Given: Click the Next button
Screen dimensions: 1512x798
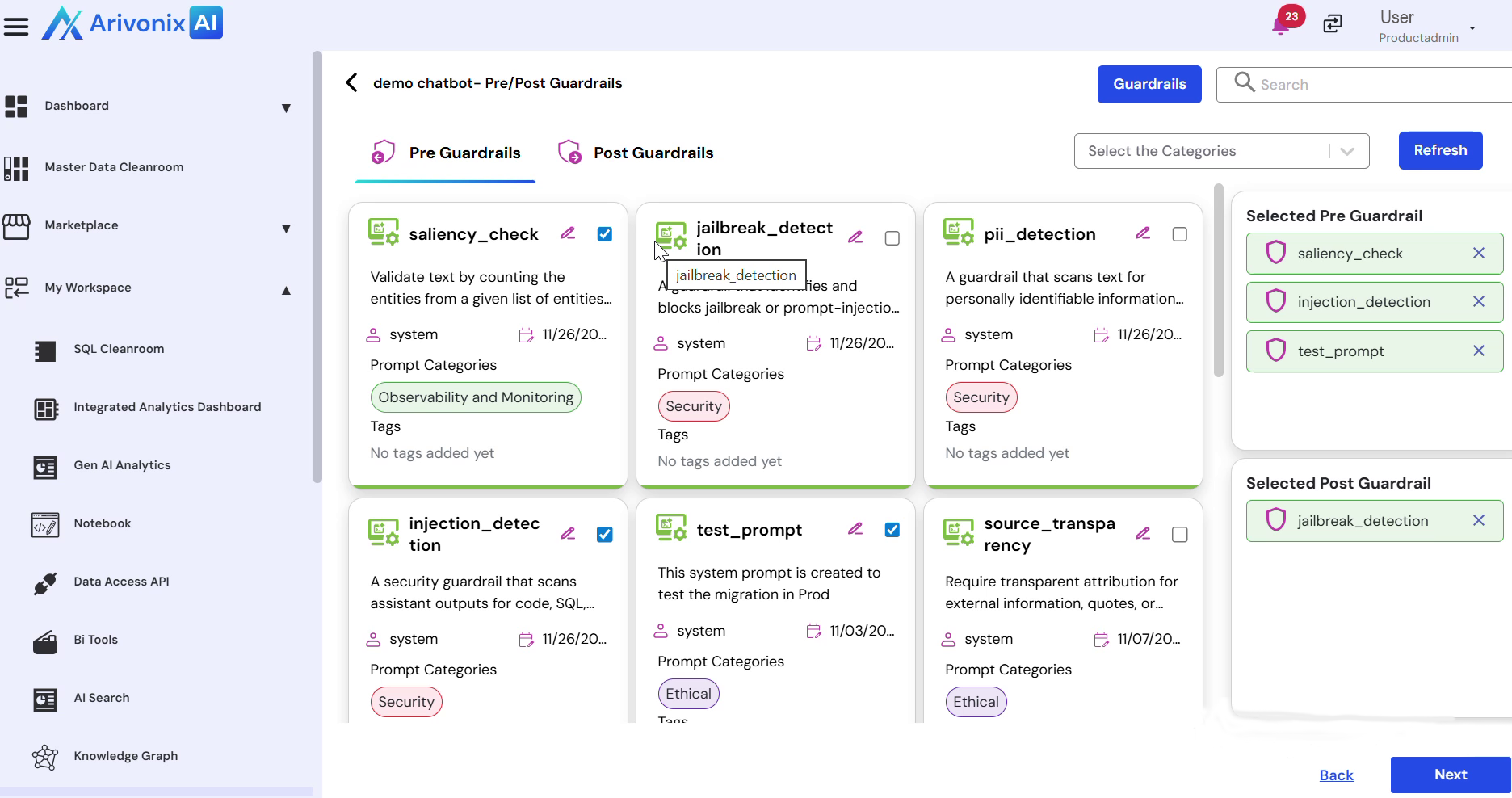Looking at the screenshot, I should pyautogui.click(x=1450, y=775).
